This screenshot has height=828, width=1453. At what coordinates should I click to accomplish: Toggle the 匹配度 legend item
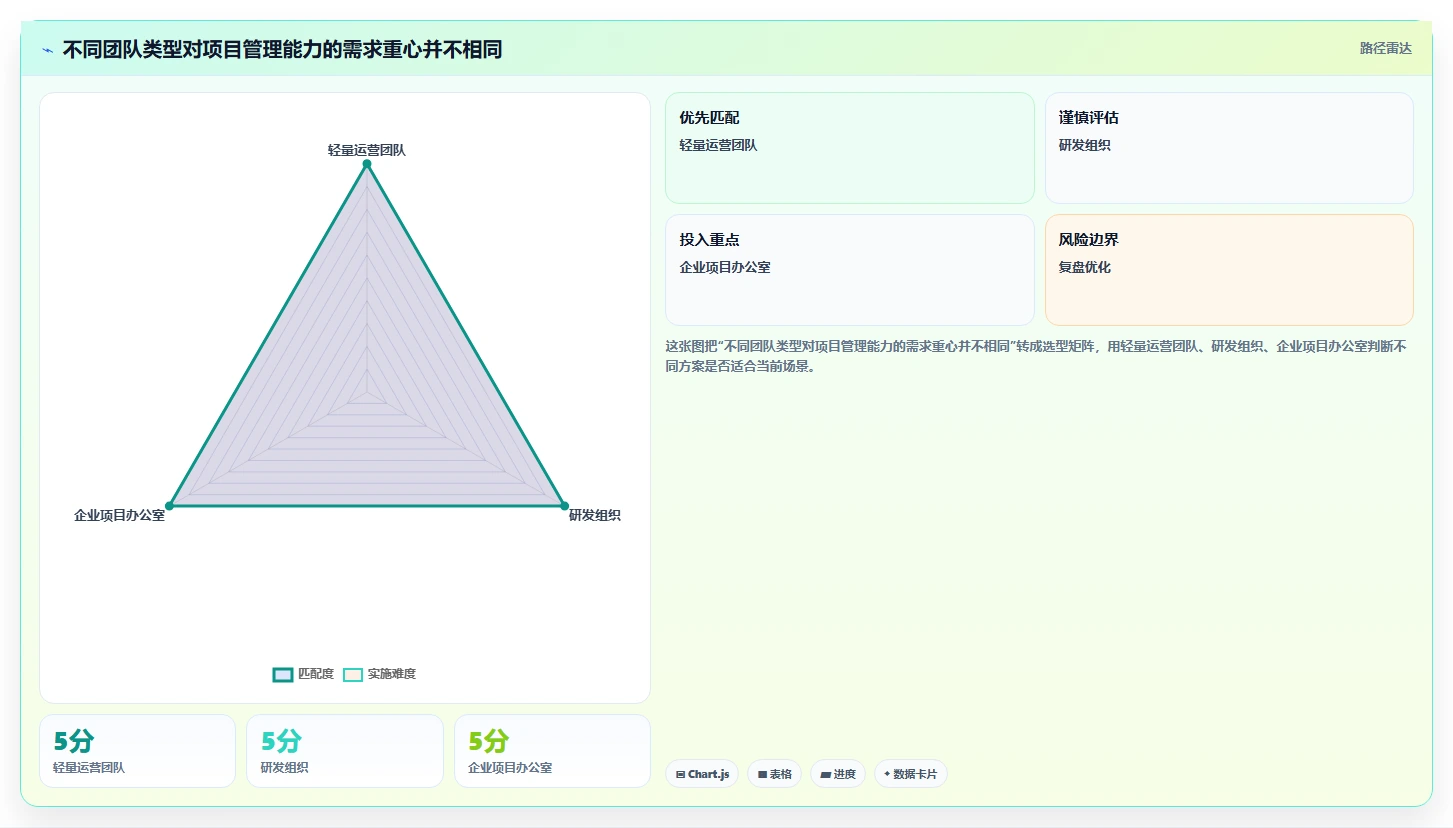tap(304, 674)
